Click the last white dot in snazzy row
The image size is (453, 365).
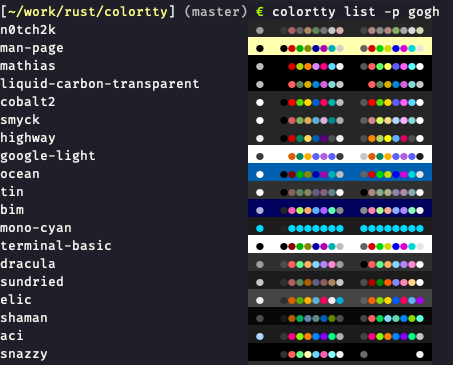point(420,354)
